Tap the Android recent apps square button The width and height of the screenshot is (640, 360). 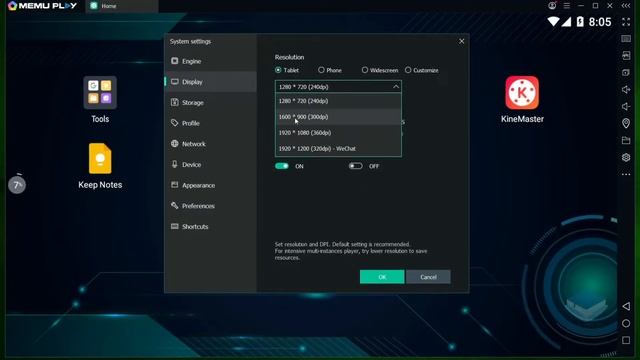point(626,340)
